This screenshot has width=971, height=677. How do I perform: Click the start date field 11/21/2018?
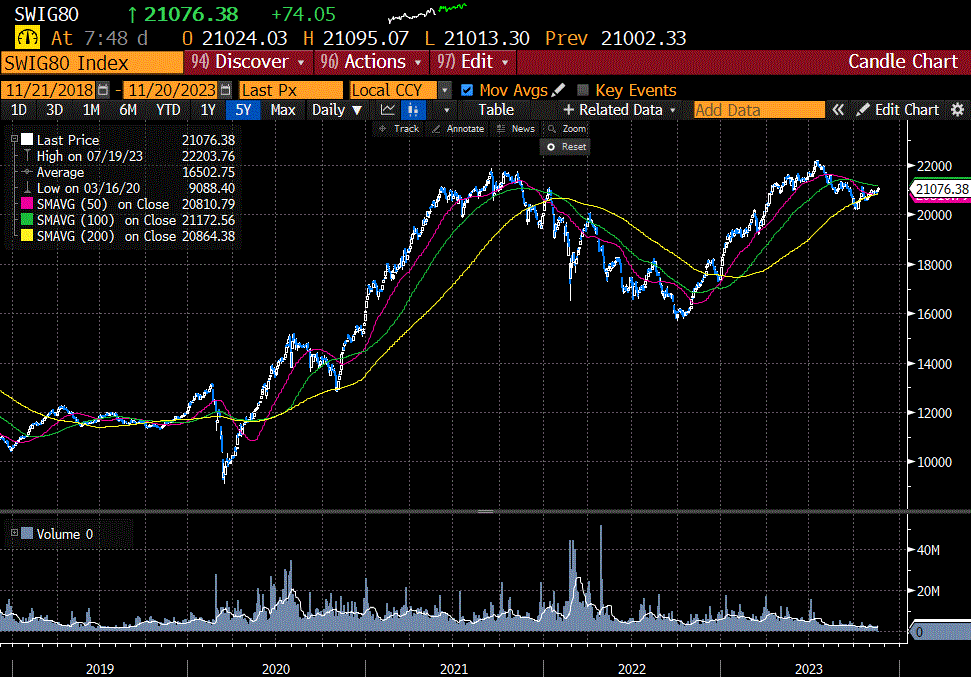pos(49,90)
